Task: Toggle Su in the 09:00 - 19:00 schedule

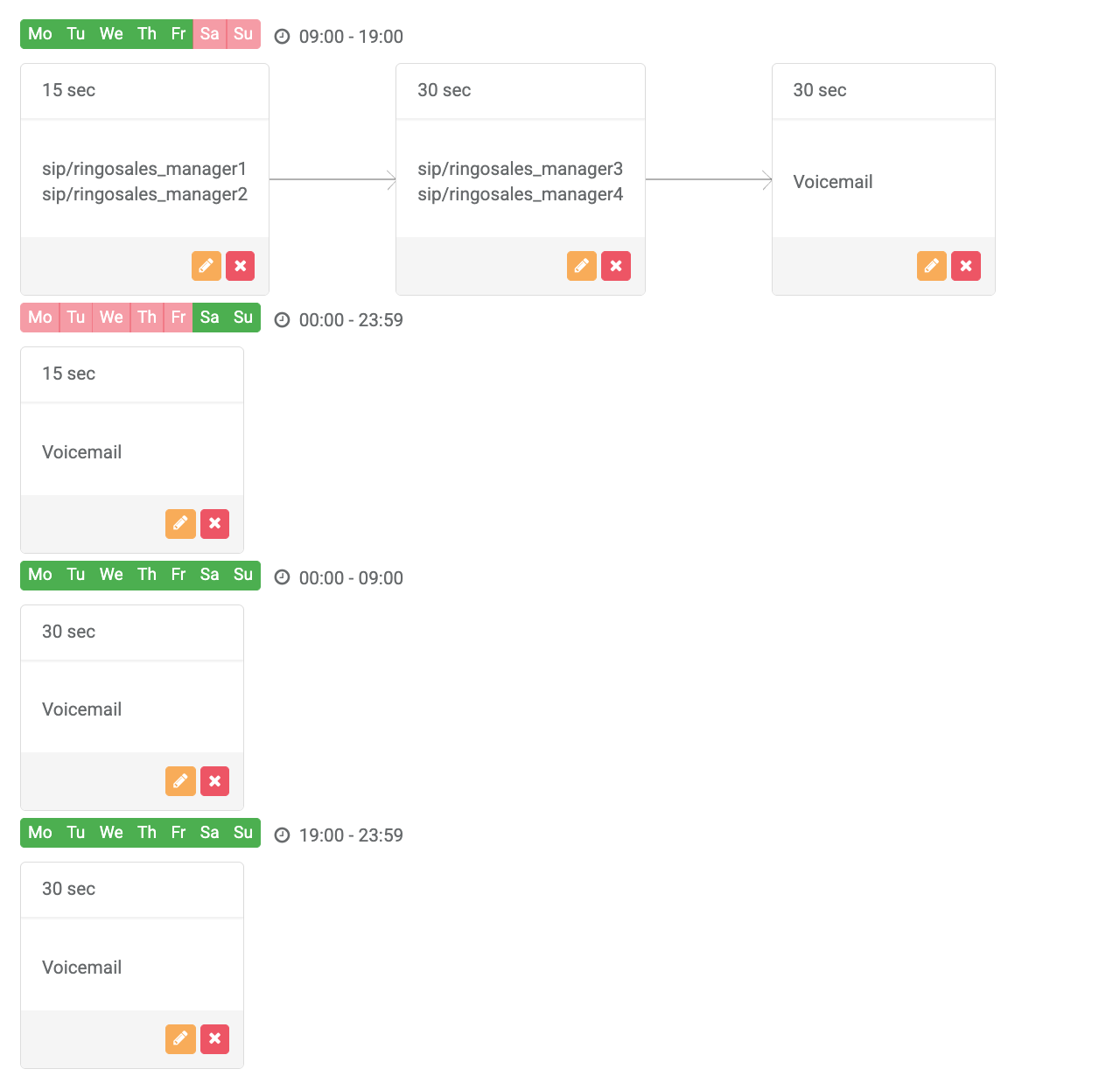Action: point(243,34)
